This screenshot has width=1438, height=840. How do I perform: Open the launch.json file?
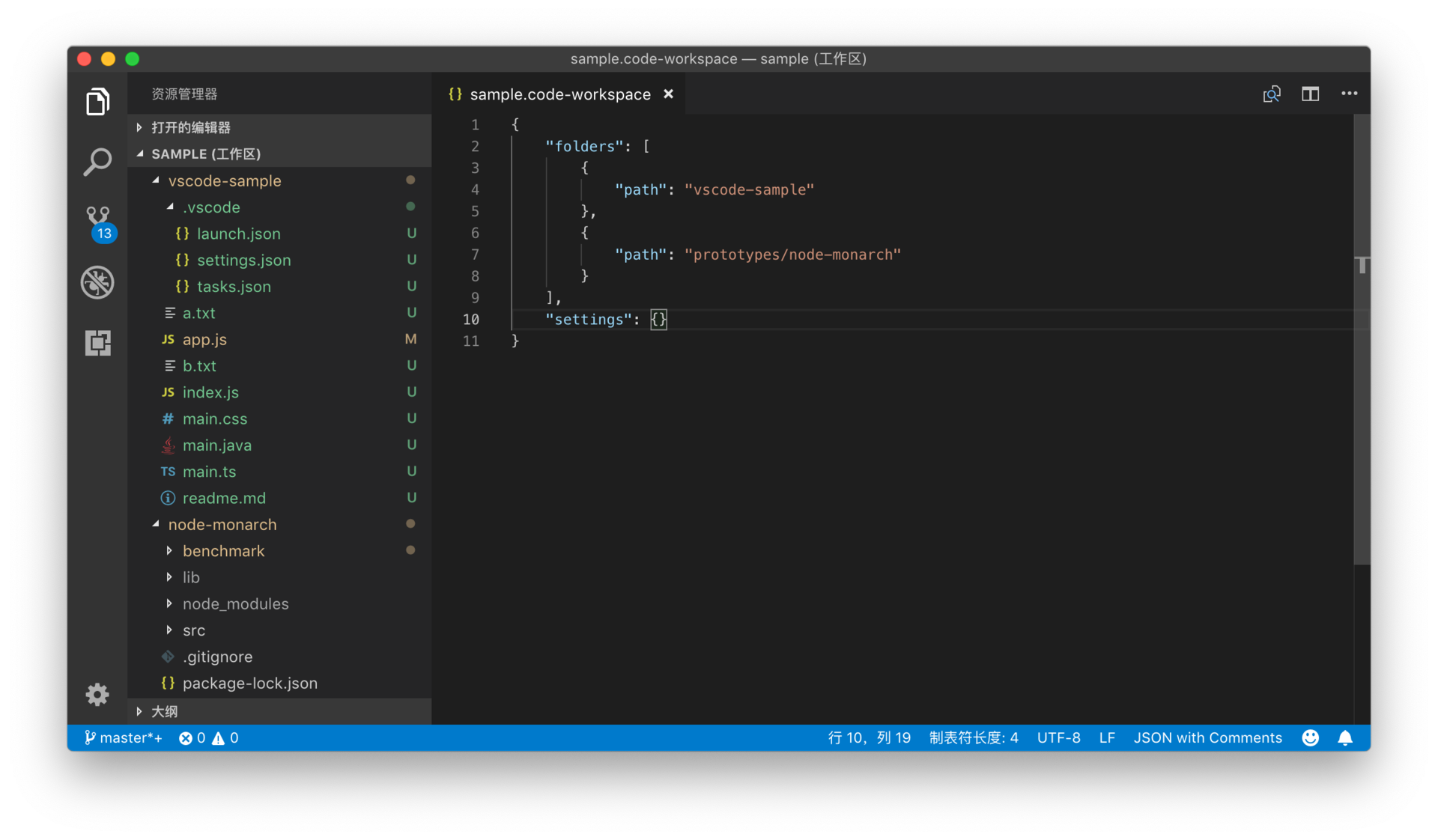238,234
